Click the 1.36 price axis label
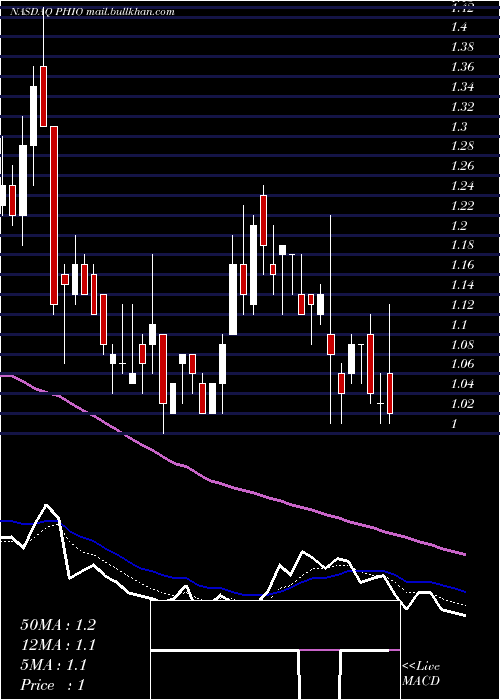This screenshot has height=700, width=500. (462, 67)
